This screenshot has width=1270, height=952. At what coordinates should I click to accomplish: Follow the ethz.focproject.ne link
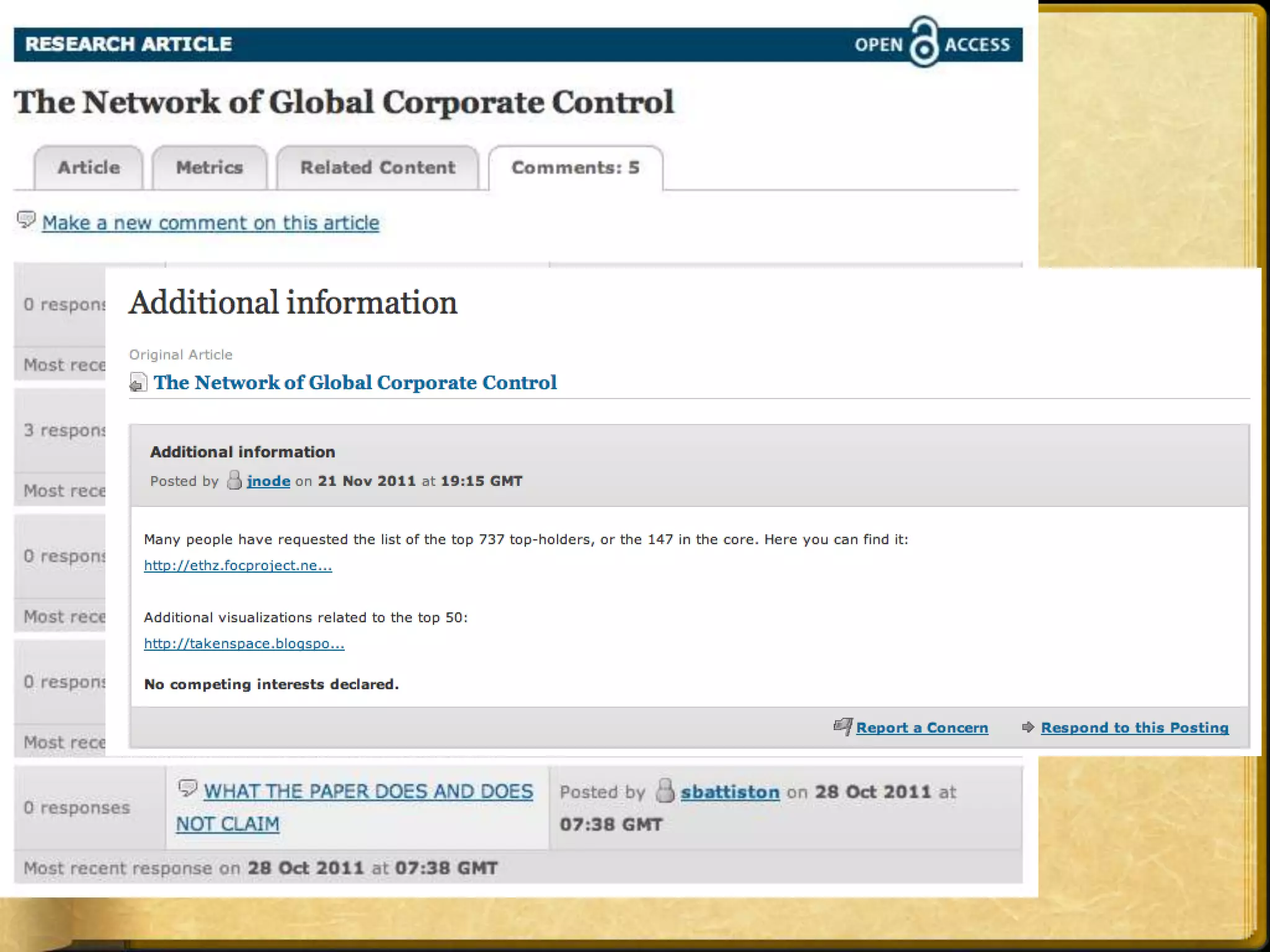click(x=238, y=565)
